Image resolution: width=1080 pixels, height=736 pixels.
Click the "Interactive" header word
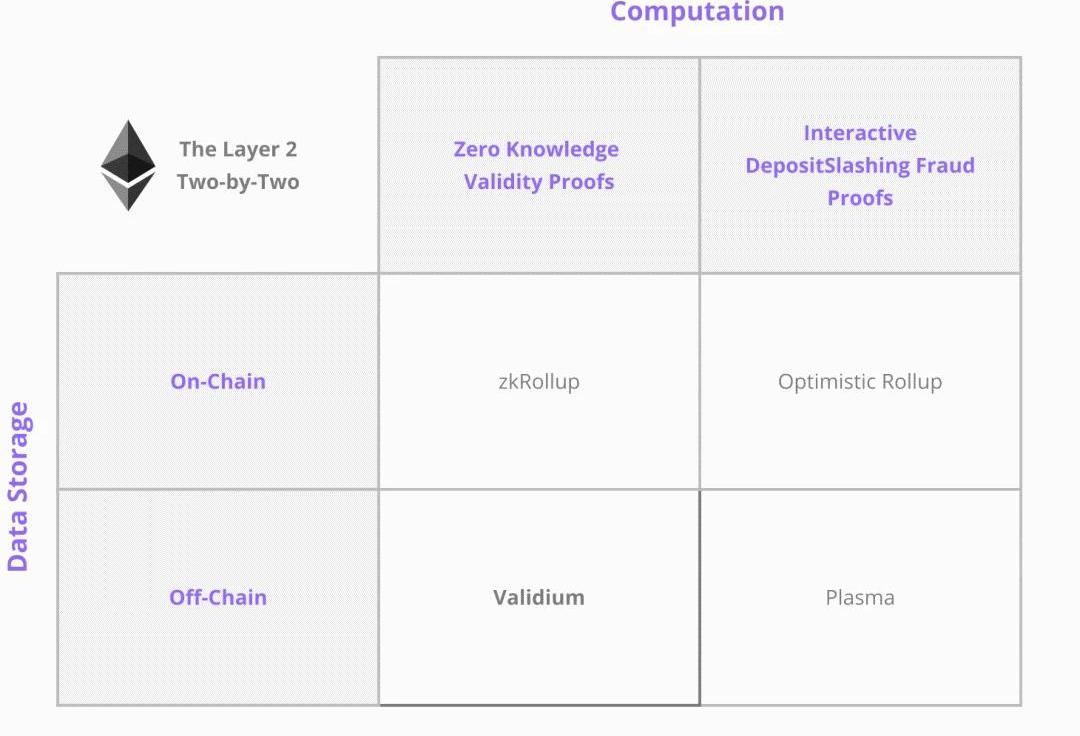[860, 133]
